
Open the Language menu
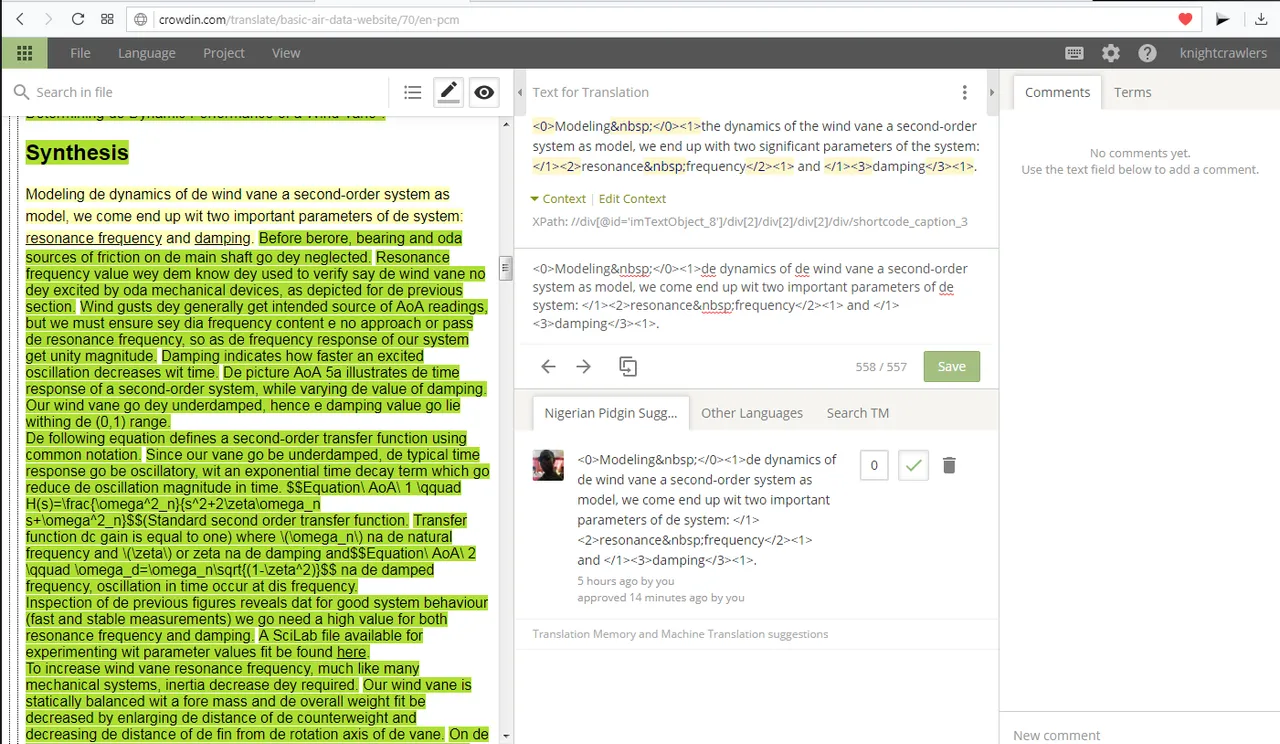coord(146,53)
